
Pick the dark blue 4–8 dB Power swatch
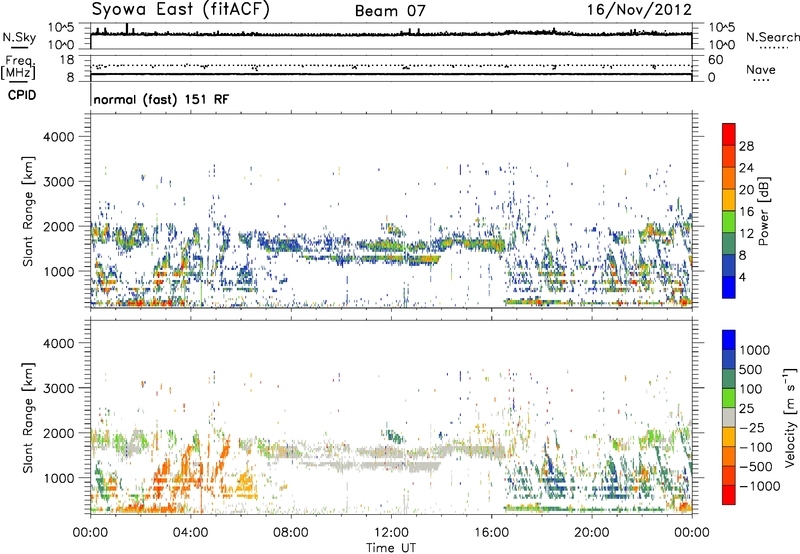(729, 265)
